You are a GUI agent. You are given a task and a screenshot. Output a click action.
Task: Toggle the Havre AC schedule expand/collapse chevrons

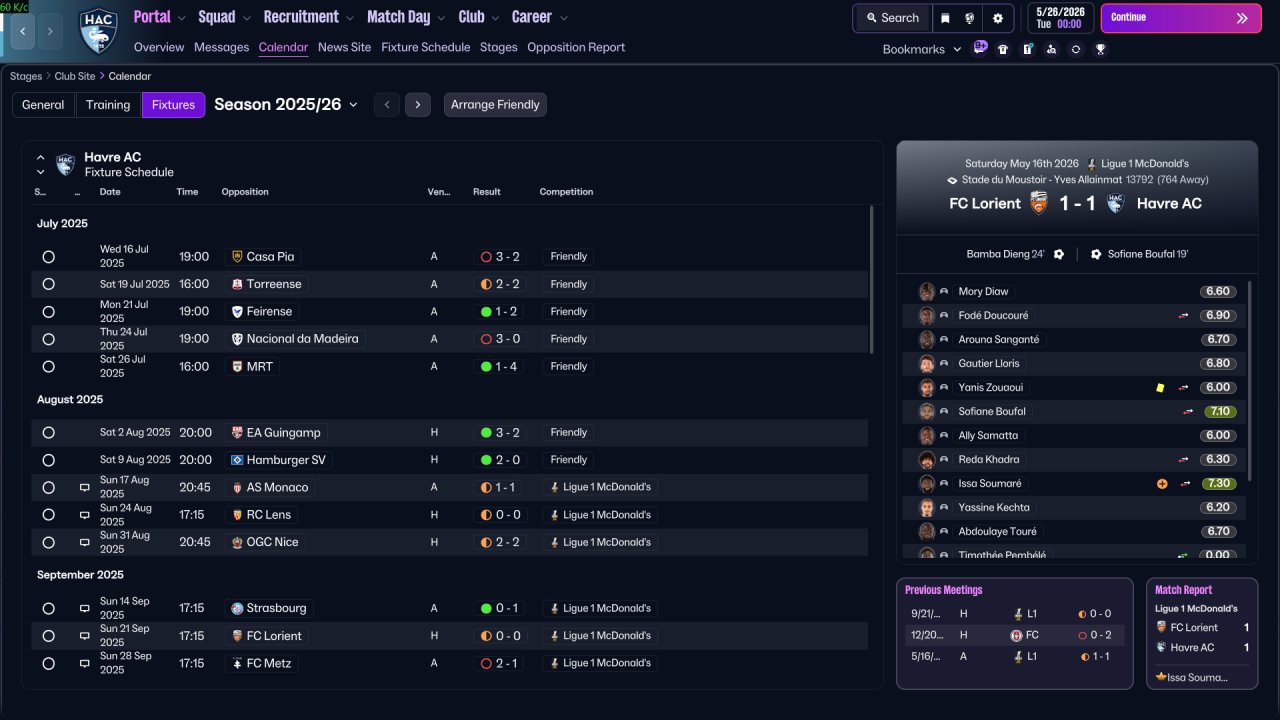[x=41, y=165]
